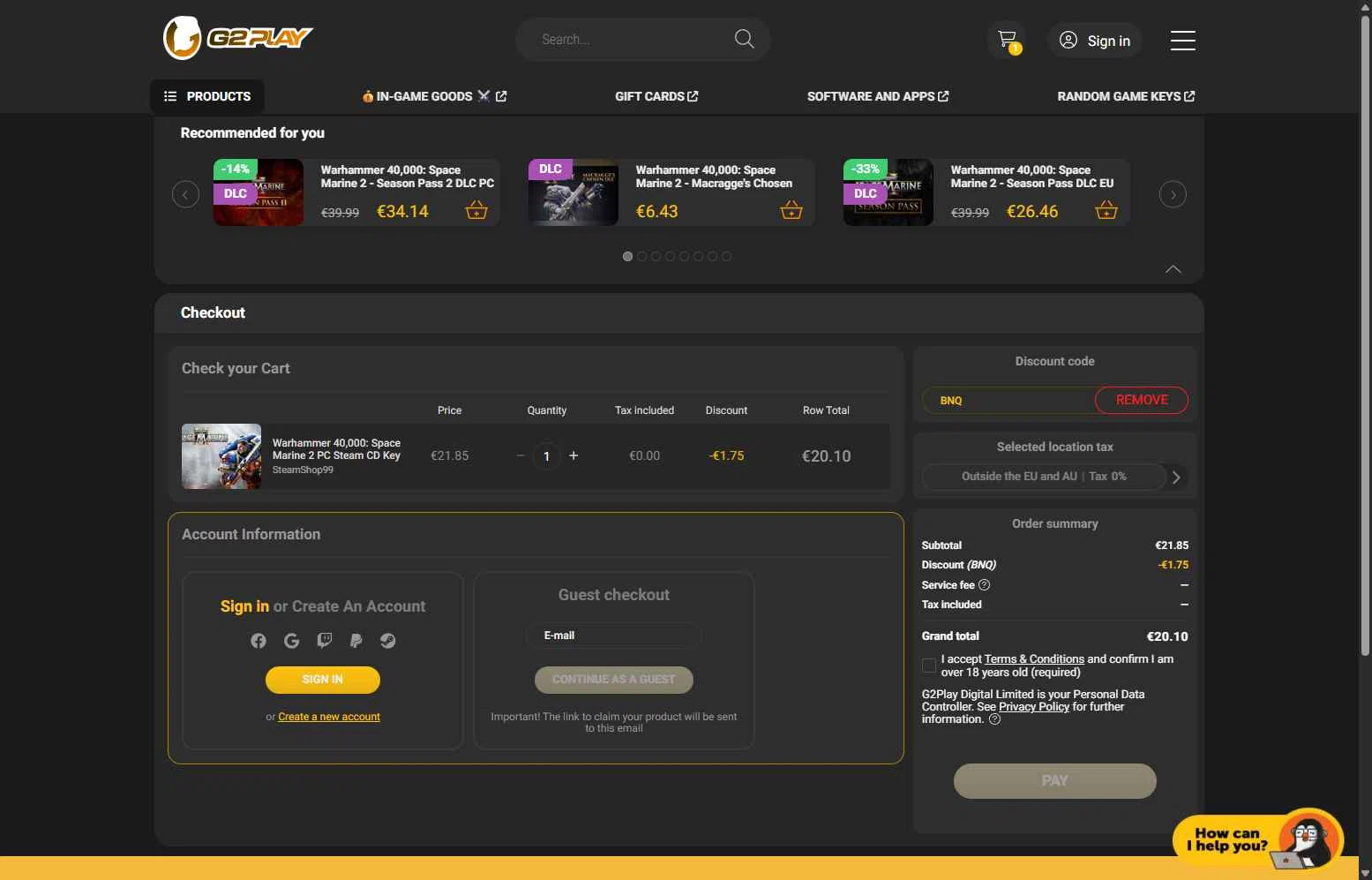Select the first carousel page dot
Screen dimensions: 1372x880
tap(628, 257)
